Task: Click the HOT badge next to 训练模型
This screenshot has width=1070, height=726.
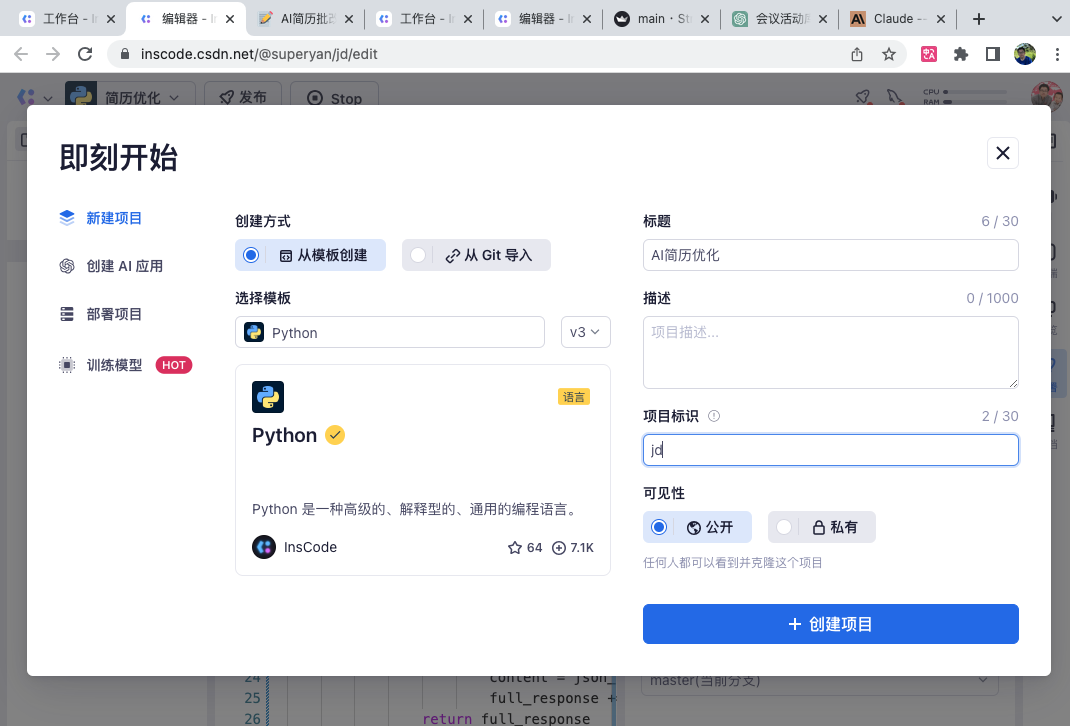Action: (174, 365)
